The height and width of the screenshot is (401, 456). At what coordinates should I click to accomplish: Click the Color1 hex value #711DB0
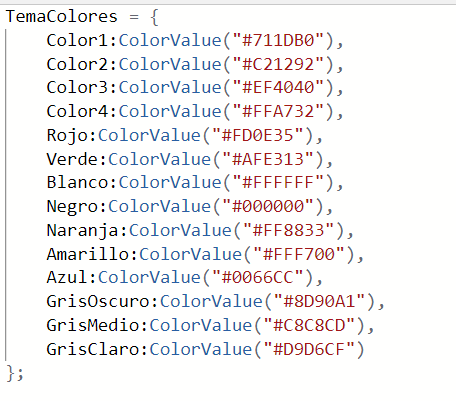[x=278, y=40]
